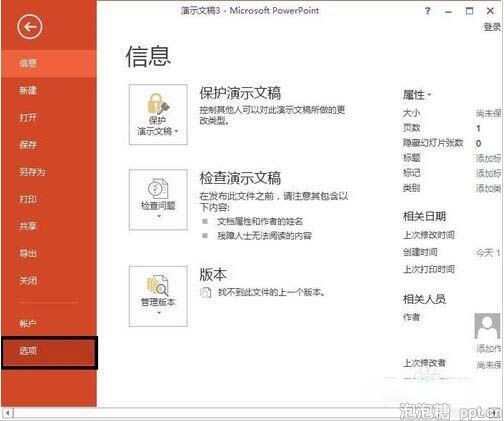The image size is (504, 421).
Task: Open 帐户 settings entry
Action: click(49, 323)
